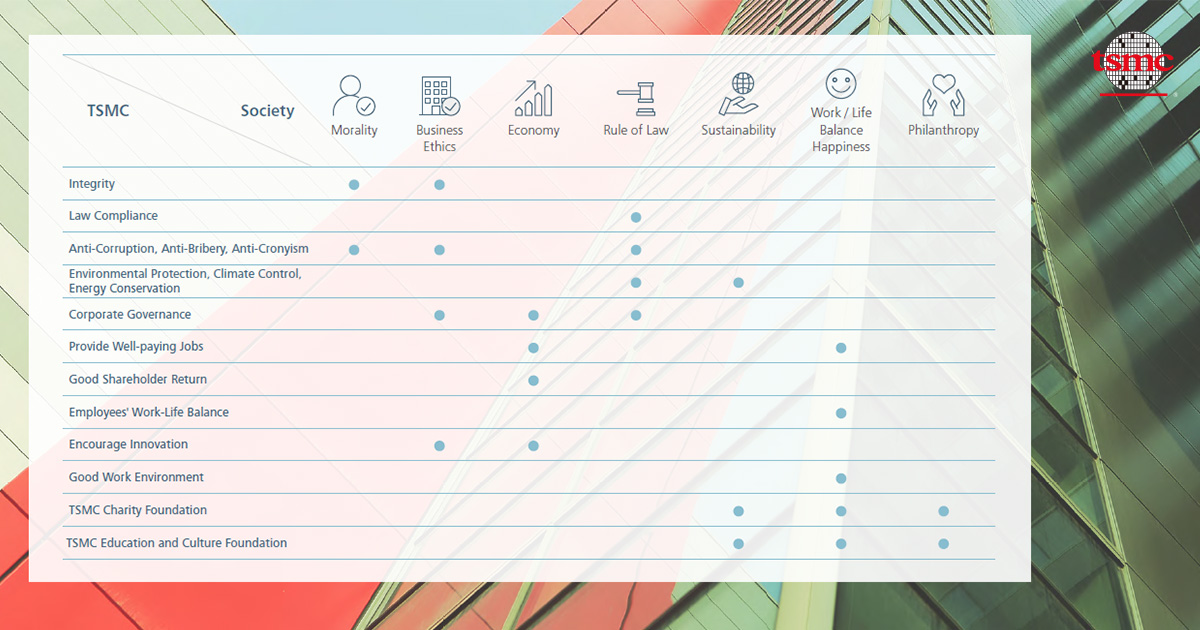Click the Economy bar chart icon
1200x630 pixels.
click(x=534, y=98)
